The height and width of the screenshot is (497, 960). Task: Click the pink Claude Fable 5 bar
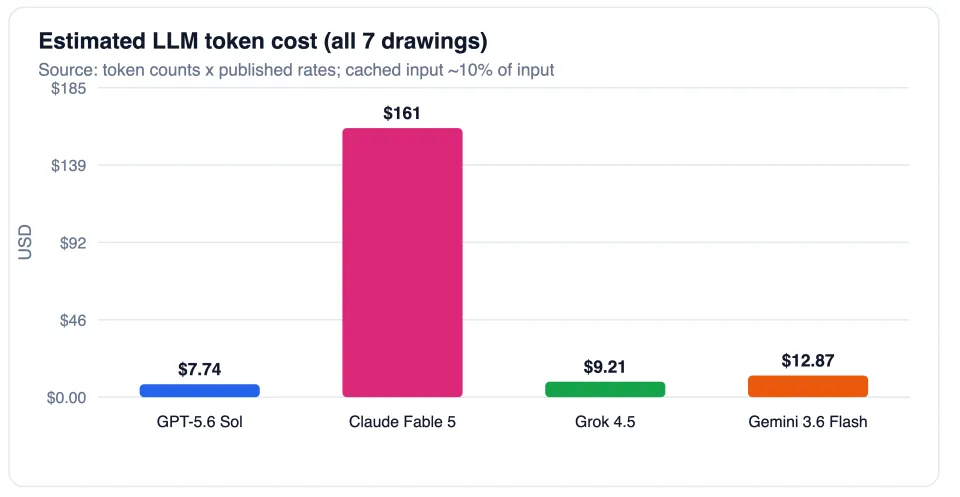tap(402, 263)
